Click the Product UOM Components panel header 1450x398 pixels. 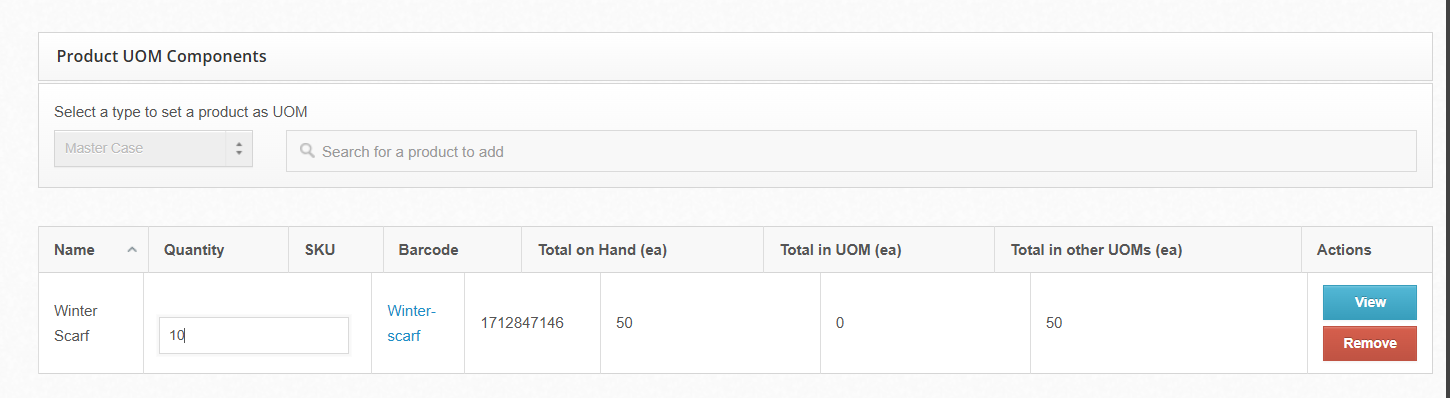point(735,56)
